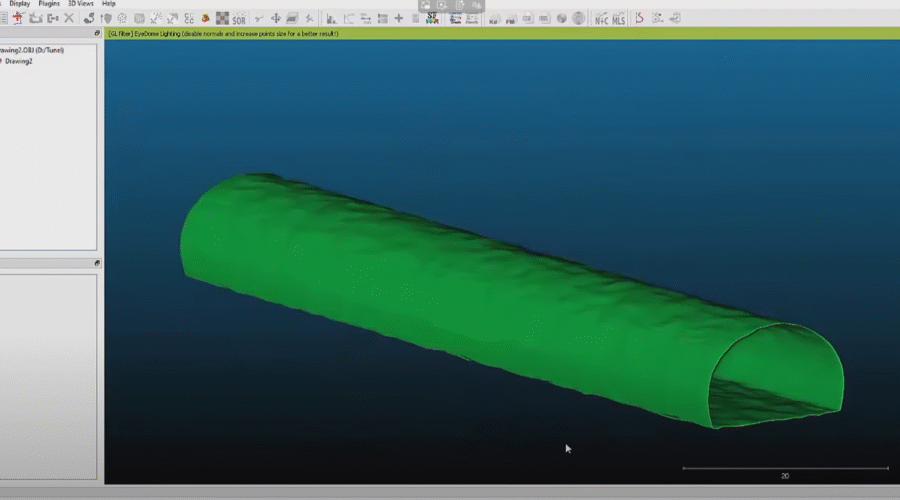Click the SOR filter icon
The width and height of the screenshot is (900, 500).
[238, 18]
